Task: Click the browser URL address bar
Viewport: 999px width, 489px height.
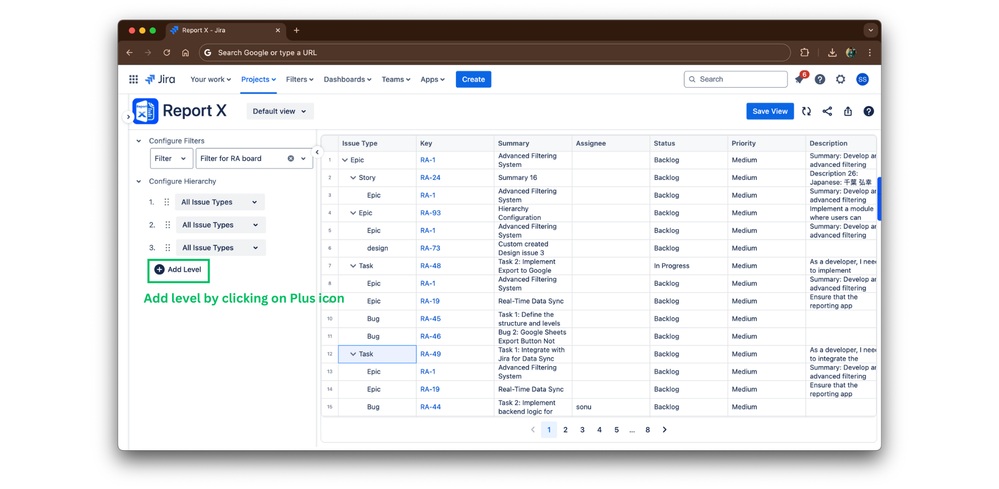Action: click(x=495, y=53)
